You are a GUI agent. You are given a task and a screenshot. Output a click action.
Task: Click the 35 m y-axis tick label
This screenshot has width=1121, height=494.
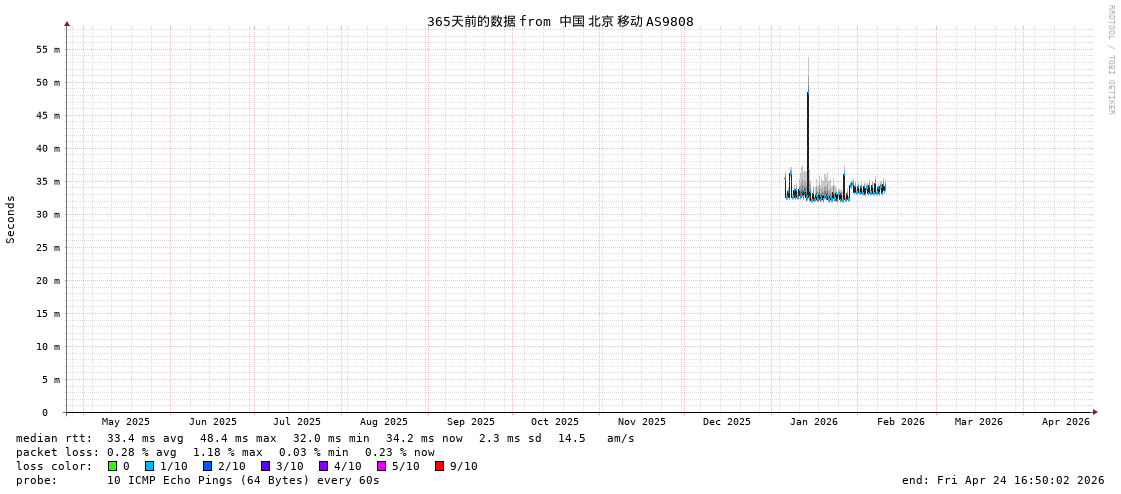(49, 182)
